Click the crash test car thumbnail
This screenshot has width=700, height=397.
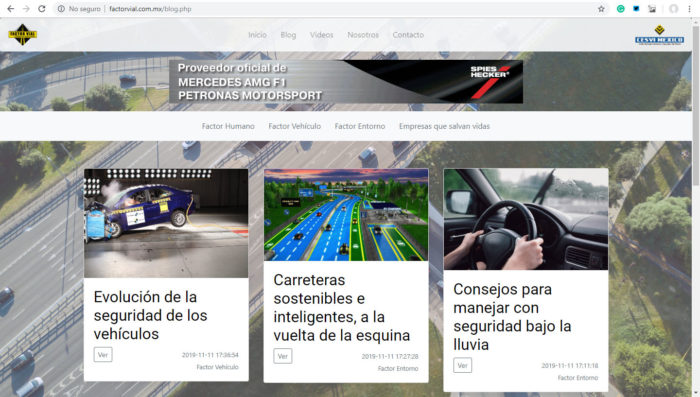click(x=166, y=223)
